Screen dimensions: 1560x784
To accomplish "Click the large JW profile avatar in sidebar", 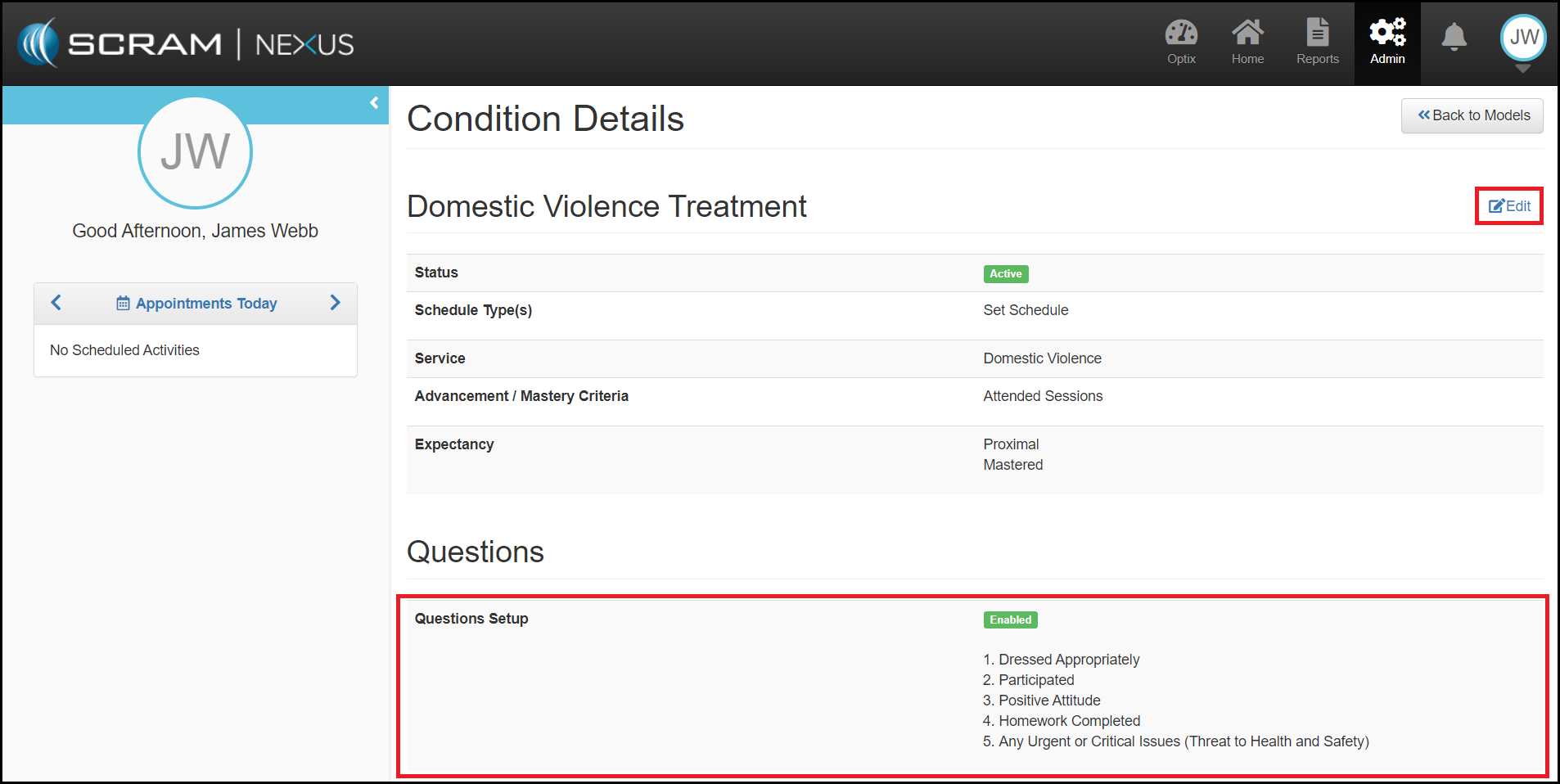I will [x=195, y=152].
